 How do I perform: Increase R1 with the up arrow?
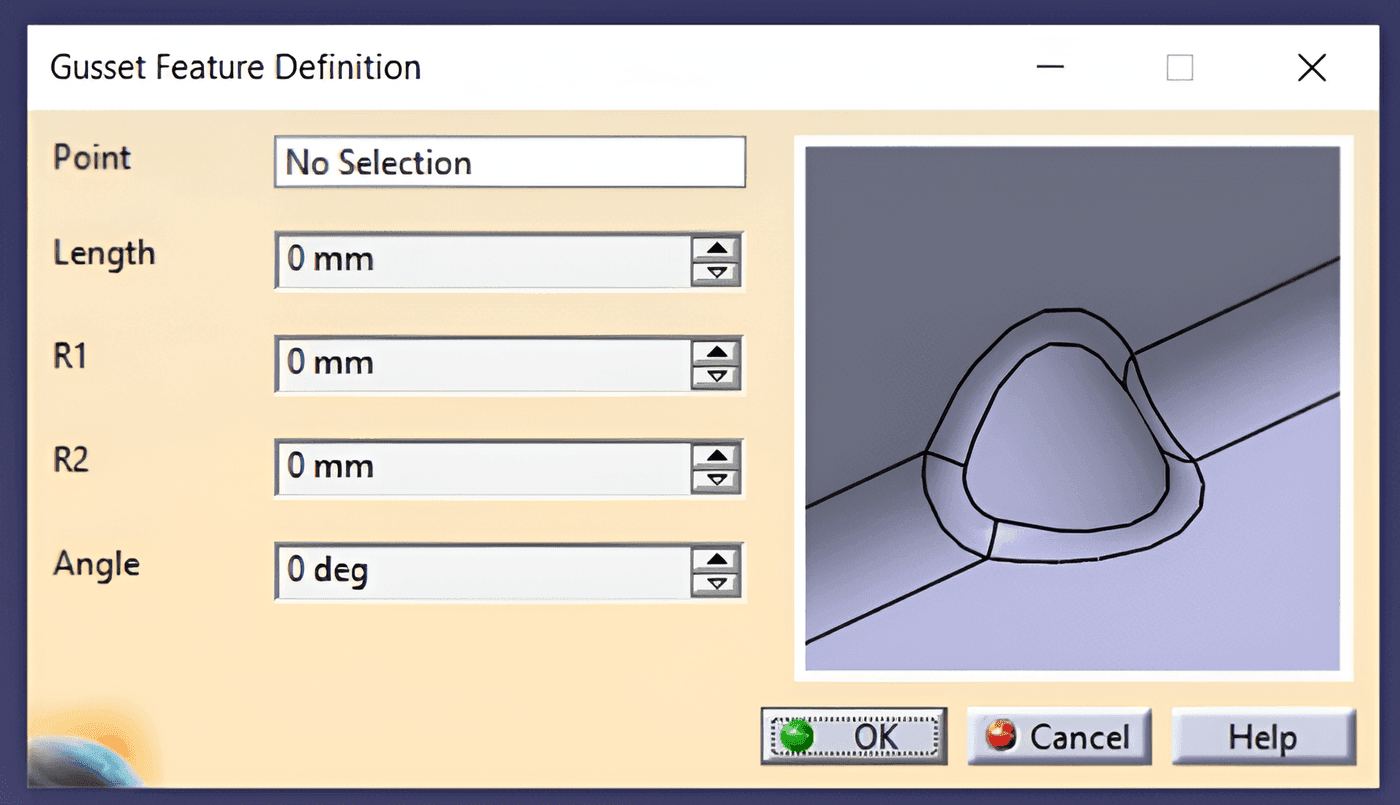coord(716,352)
